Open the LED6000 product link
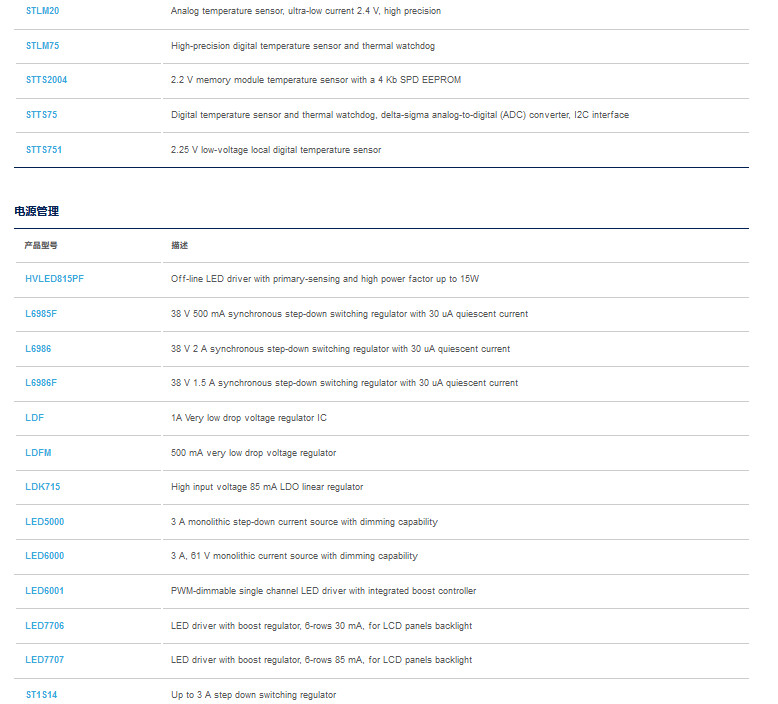The height and width of the screenshot is (704, 778). 45,556
